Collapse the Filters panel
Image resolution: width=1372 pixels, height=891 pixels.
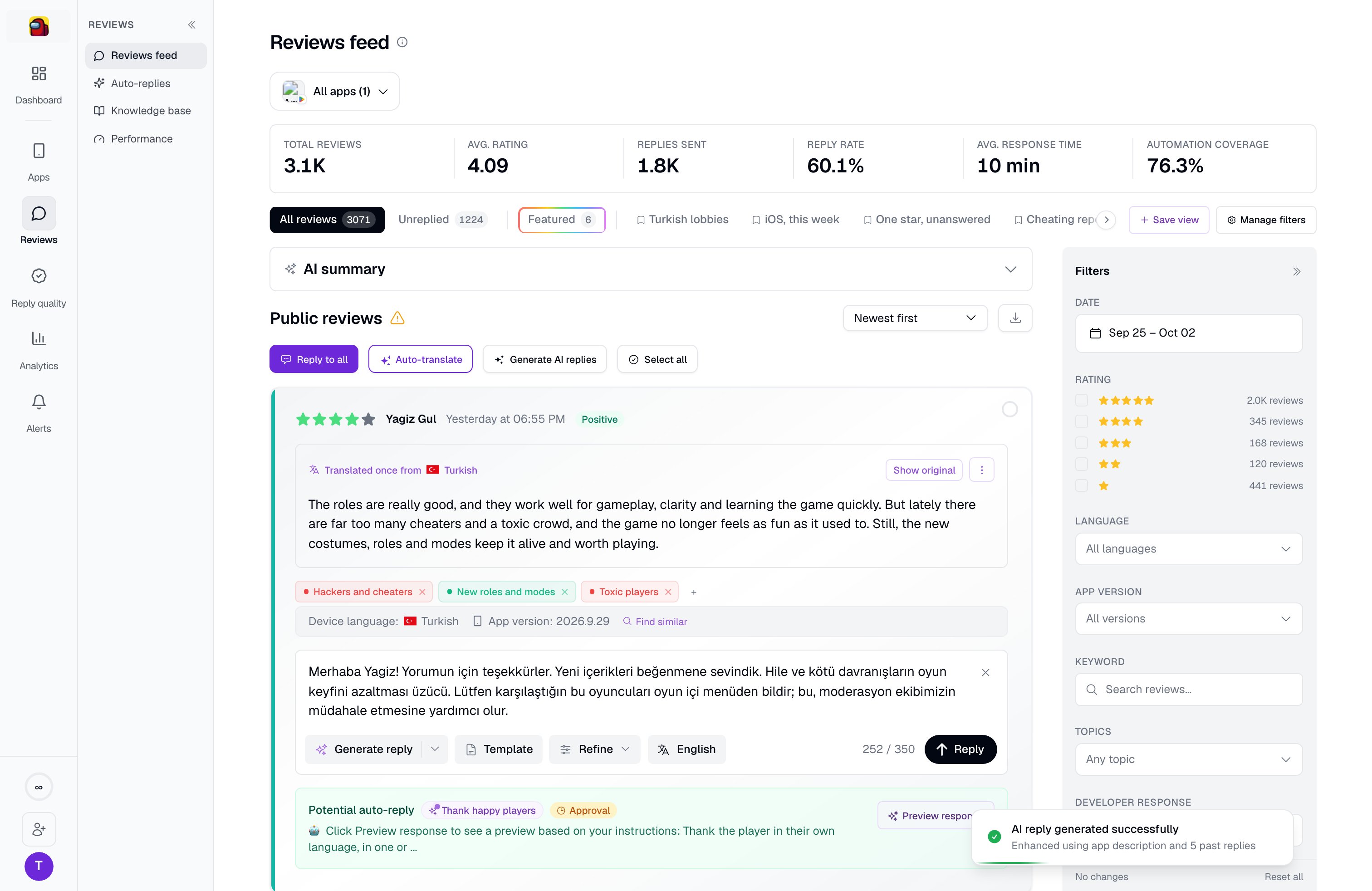(1297, 271)
